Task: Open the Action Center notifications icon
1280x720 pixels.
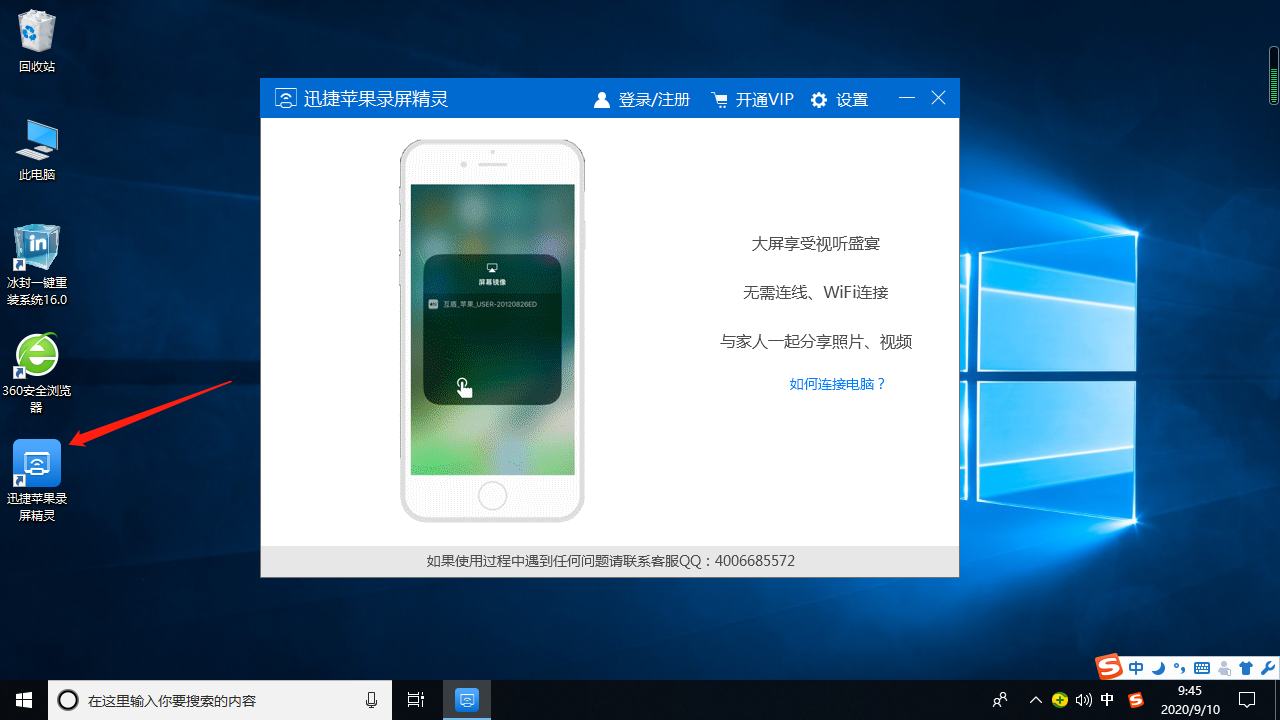Action: click(x=1247, y=700)
